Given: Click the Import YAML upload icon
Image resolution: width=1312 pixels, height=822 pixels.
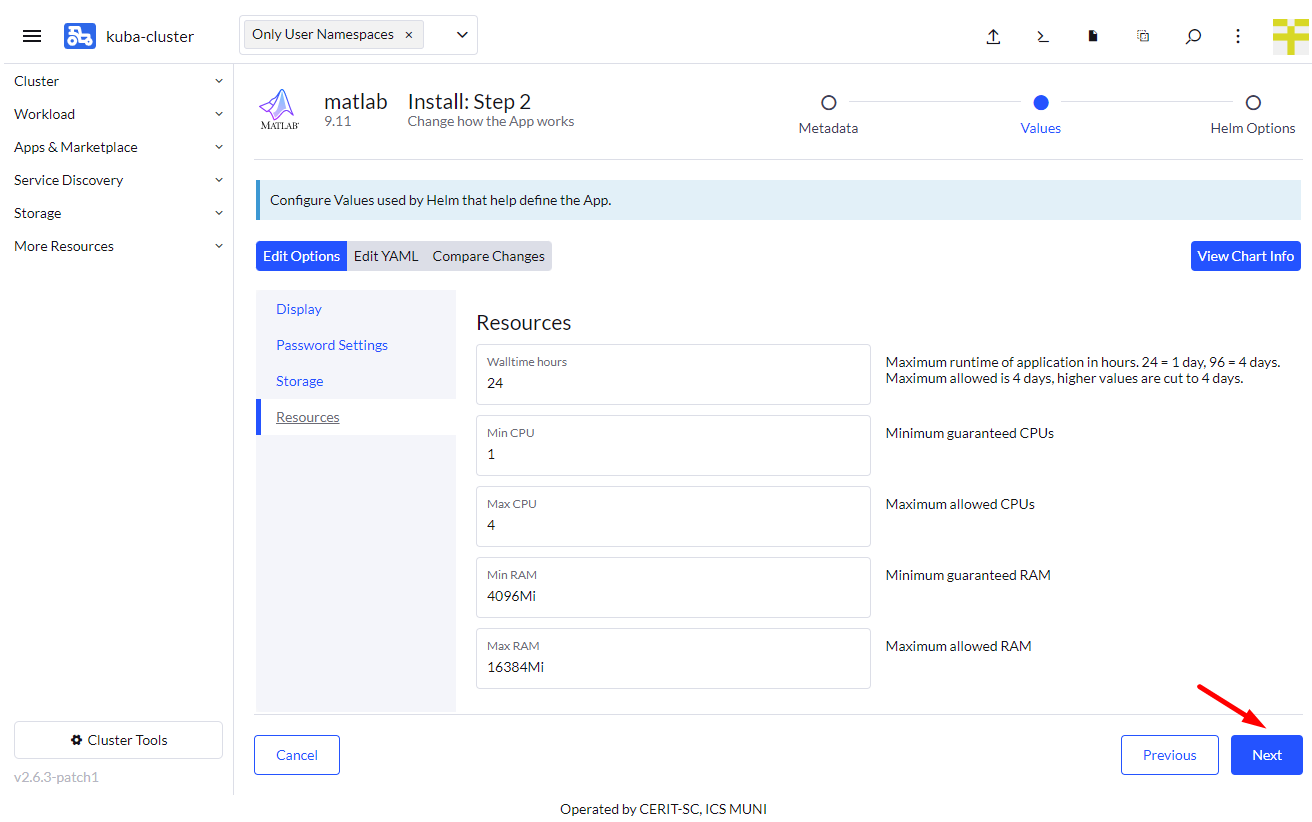Looking at the screenshot, I should [993, 36].
